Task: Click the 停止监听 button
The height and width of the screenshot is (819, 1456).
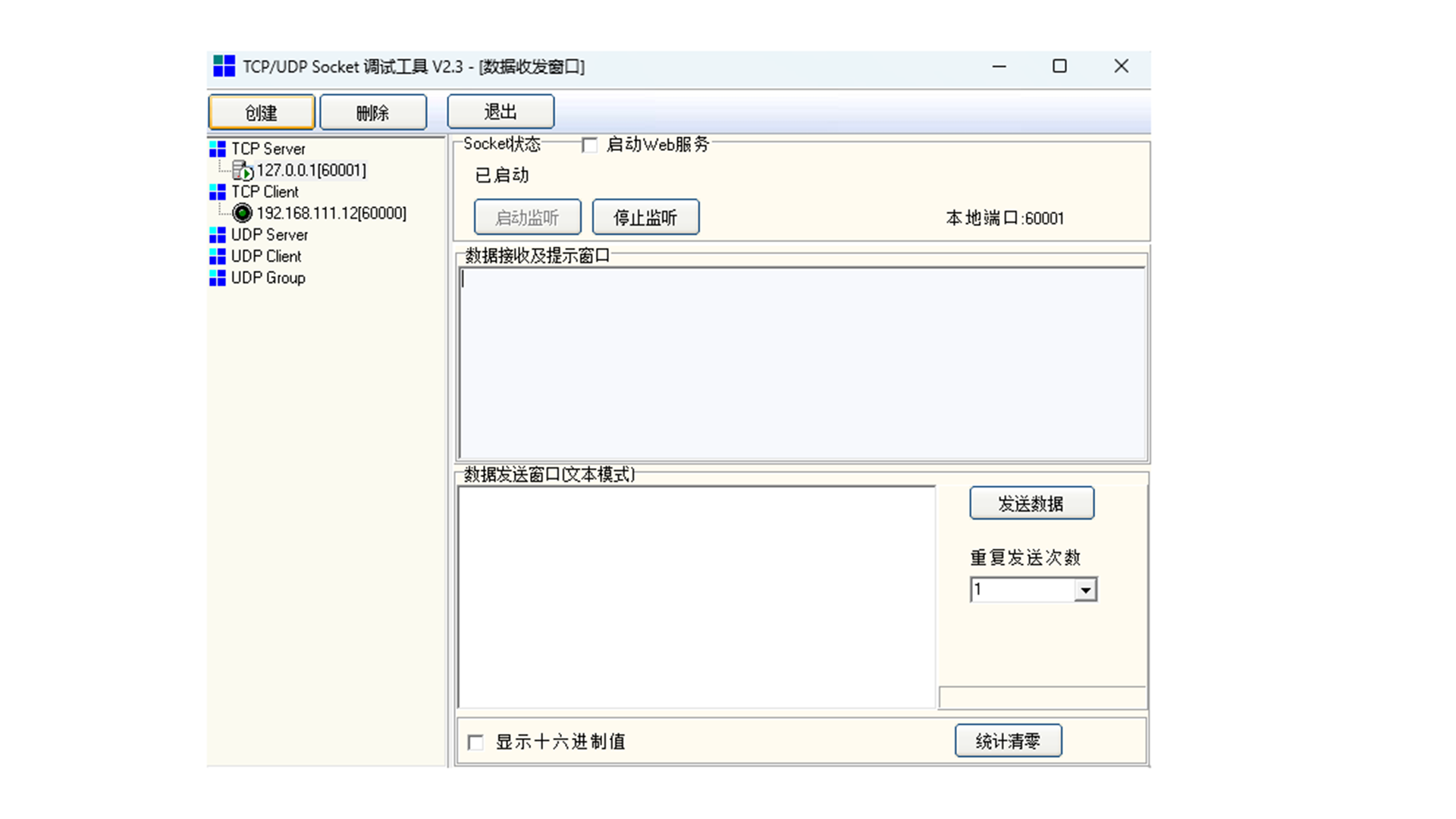Action: coord(645,218)
